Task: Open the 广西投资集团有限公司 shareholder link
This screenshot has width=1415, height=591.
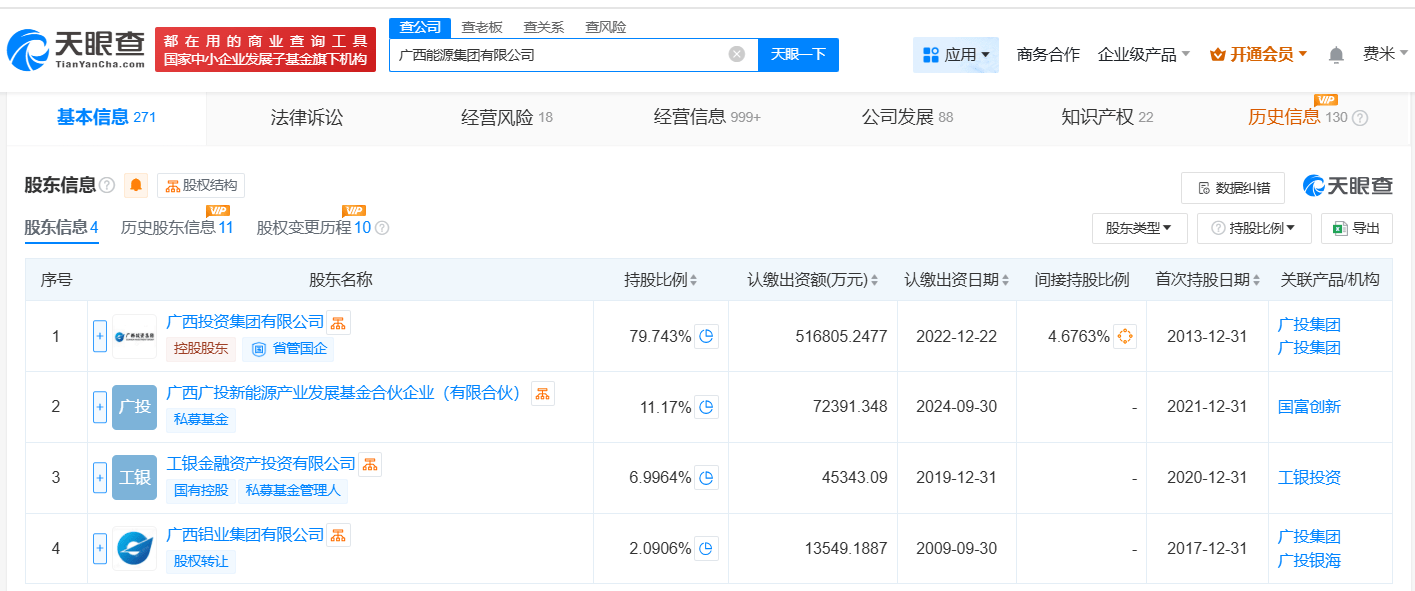Action: pyautogui.click(x=245, y=322)
